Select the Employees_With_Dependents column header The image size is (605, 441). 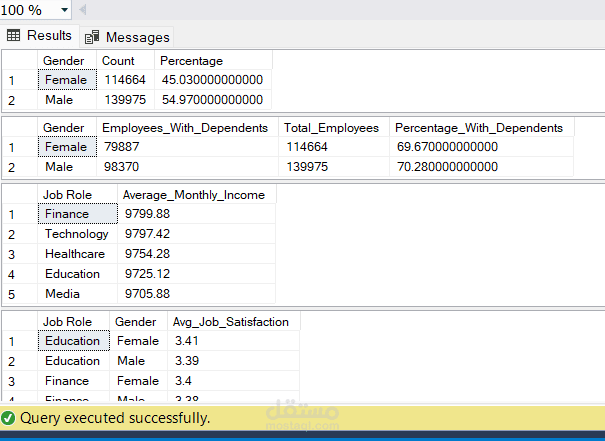[x=188, y=128]
